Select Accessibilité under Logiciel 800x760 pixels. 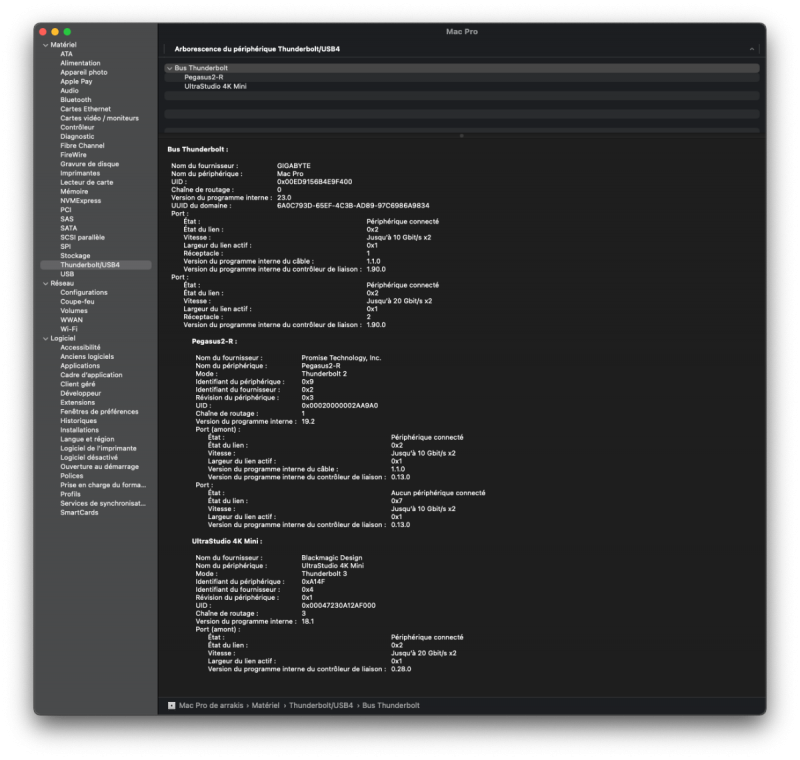point(80,348)
